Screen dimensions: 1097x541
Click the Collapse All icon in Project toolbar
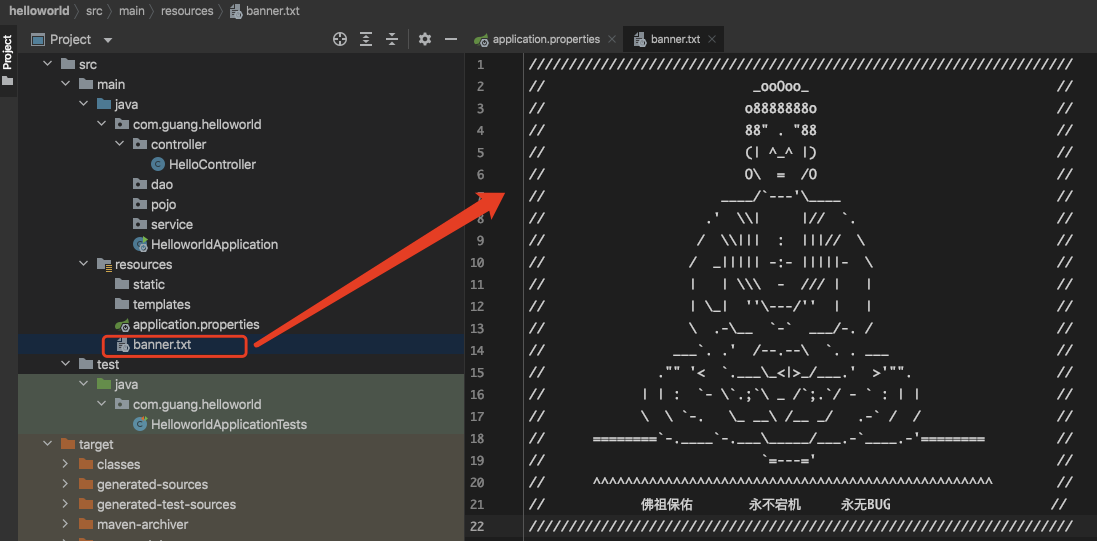(392, 39)
